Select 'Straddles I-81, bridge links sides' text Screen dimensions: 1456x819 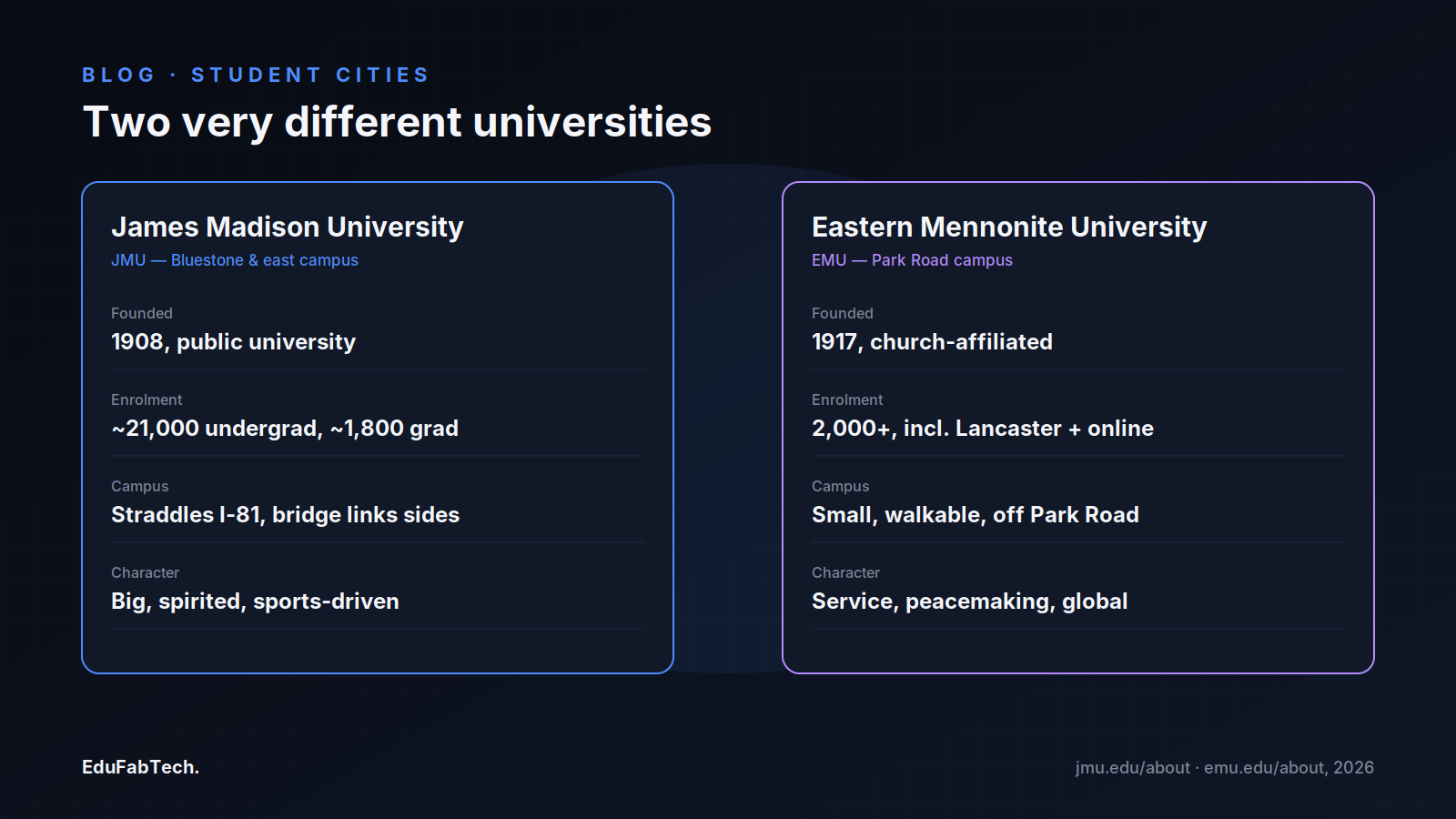285,515
